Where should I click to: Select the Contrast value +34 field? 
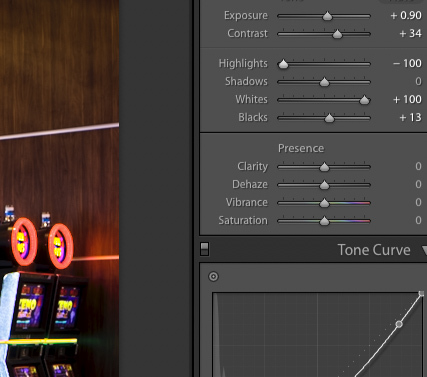410,33
